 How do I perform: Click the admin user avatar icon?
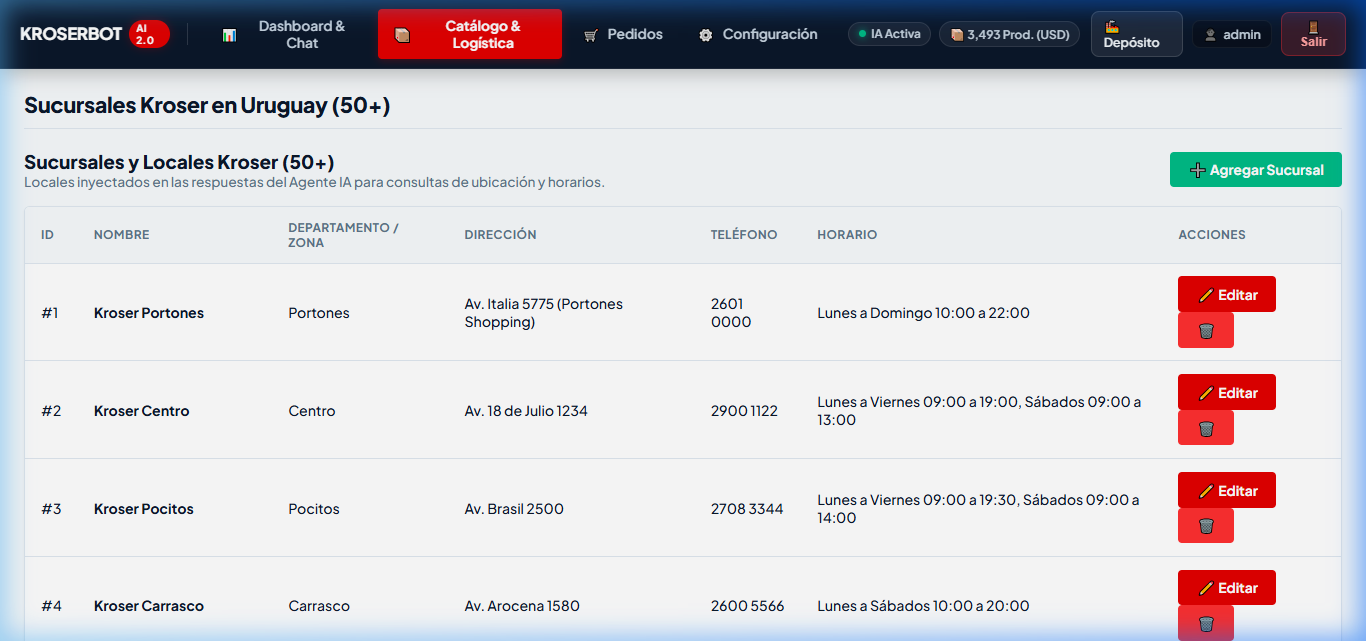[1210, 35]
